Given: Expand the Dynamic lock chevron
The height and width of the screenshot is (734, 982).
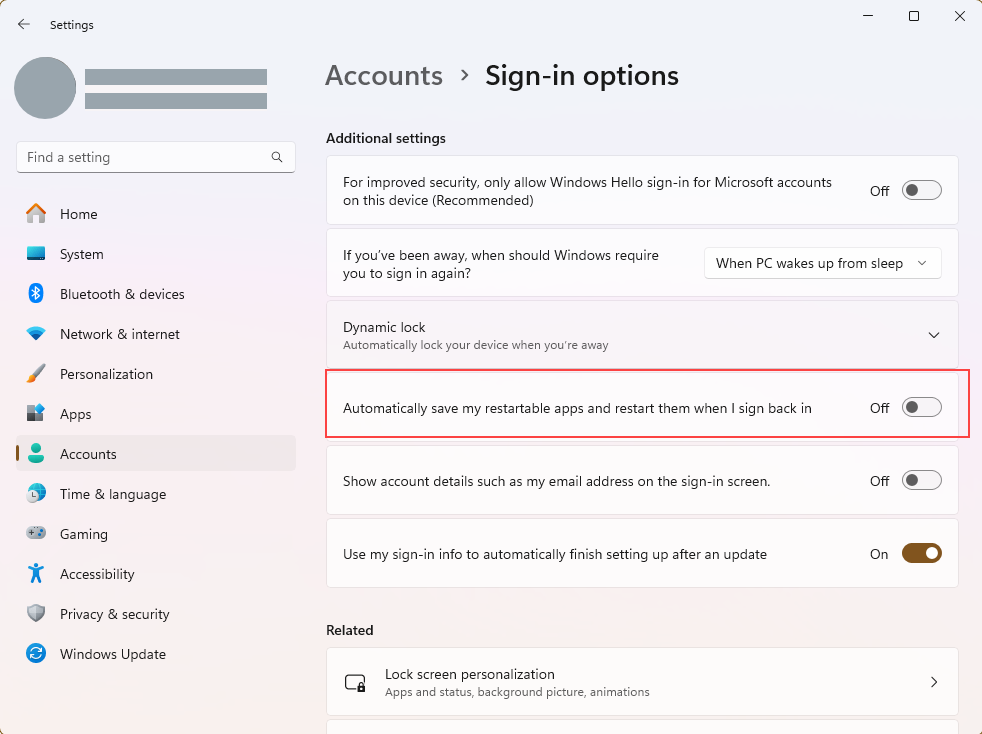Looking at the screenshot, I should pos(933,335).
